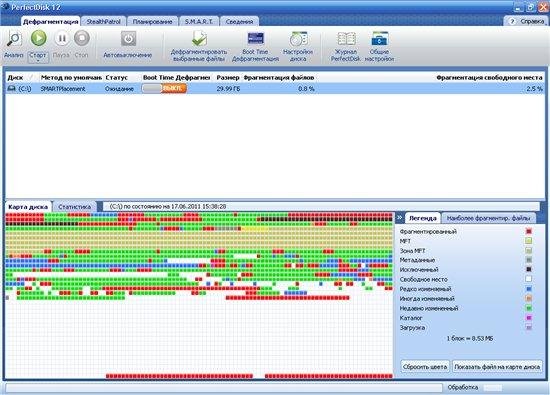Click the Редко изменяемый blue swatch
Image resolution: width=550 pixels, height=395 pixels.
529,289
